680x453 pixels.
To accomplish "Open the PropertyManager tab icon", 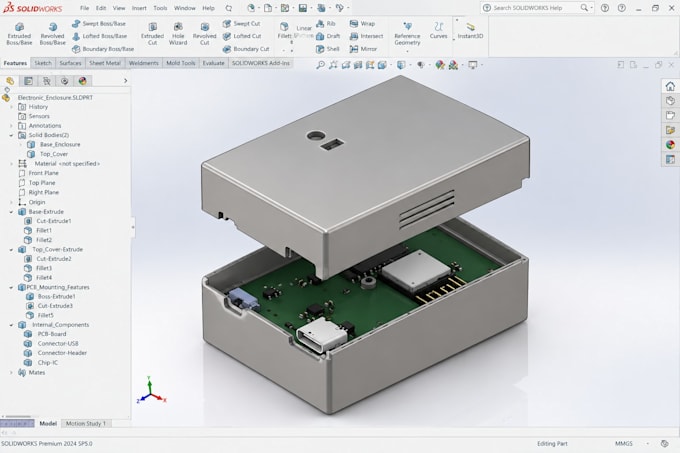I will 28,81.
